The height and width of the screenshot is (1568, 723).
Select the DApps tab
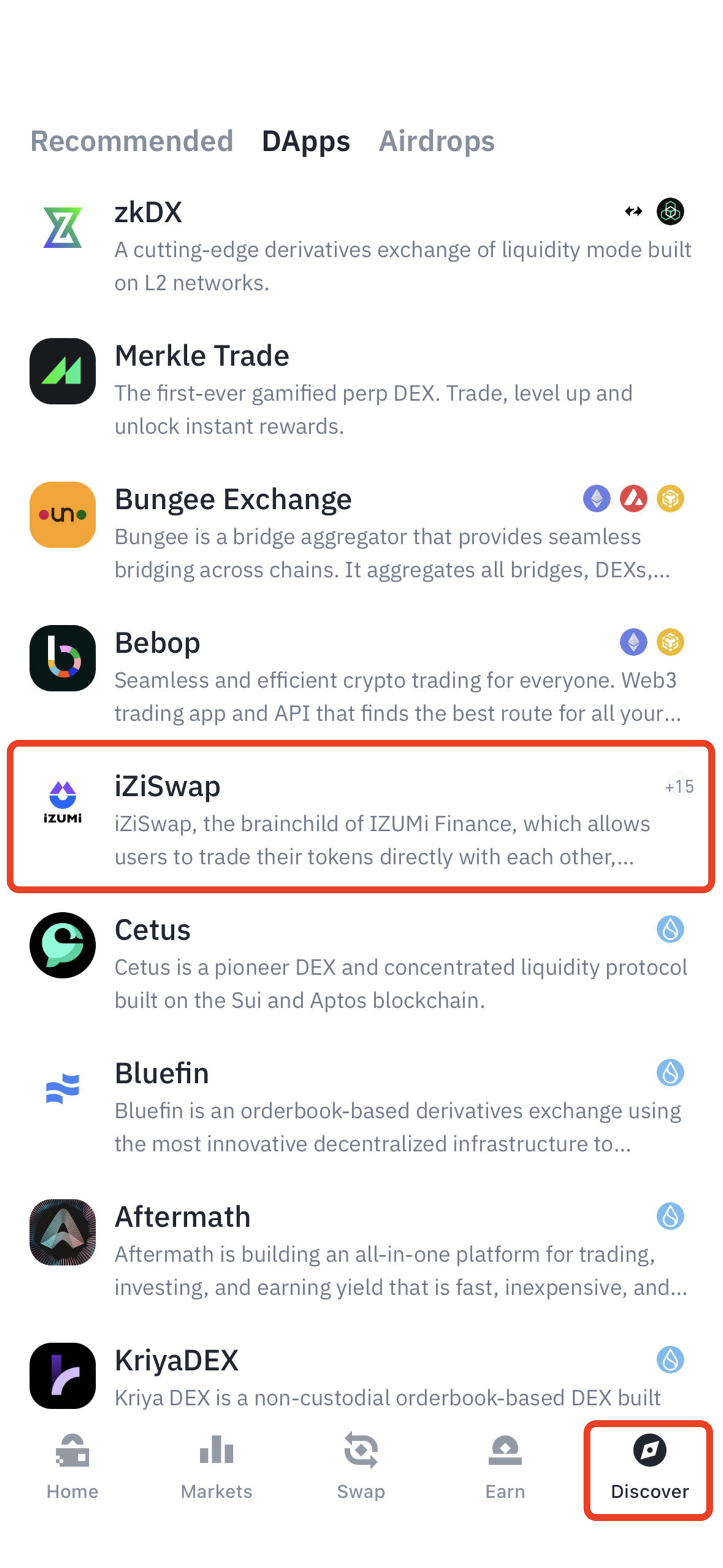pos(306,141)
